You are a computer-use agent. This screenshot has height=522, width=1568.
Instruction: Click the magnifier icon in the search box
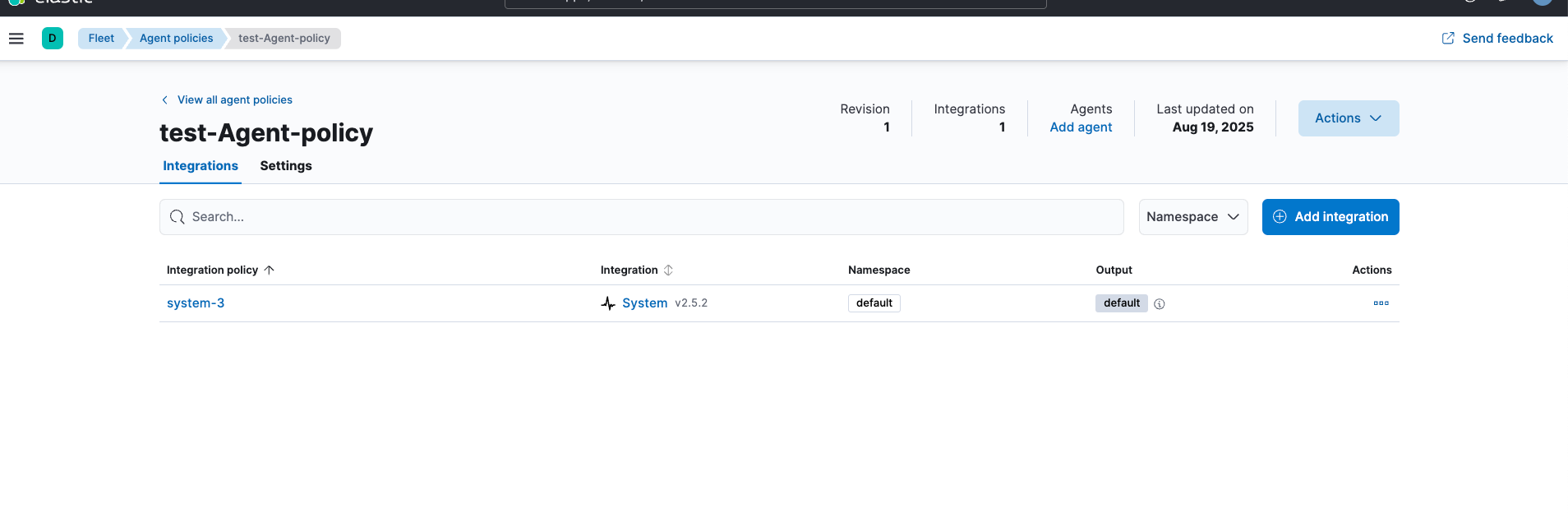177,217
